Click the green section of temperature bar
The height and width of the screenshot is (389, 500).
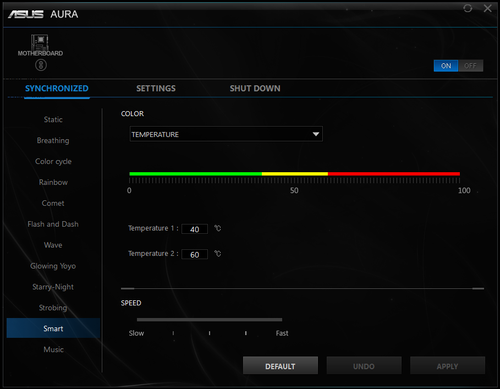pyautogui.click(x=196, y=174)
